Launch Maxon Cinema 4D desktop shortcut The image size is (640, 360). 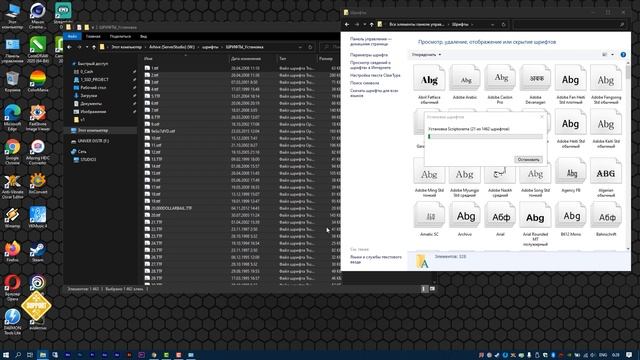click(x=38, y=16)
